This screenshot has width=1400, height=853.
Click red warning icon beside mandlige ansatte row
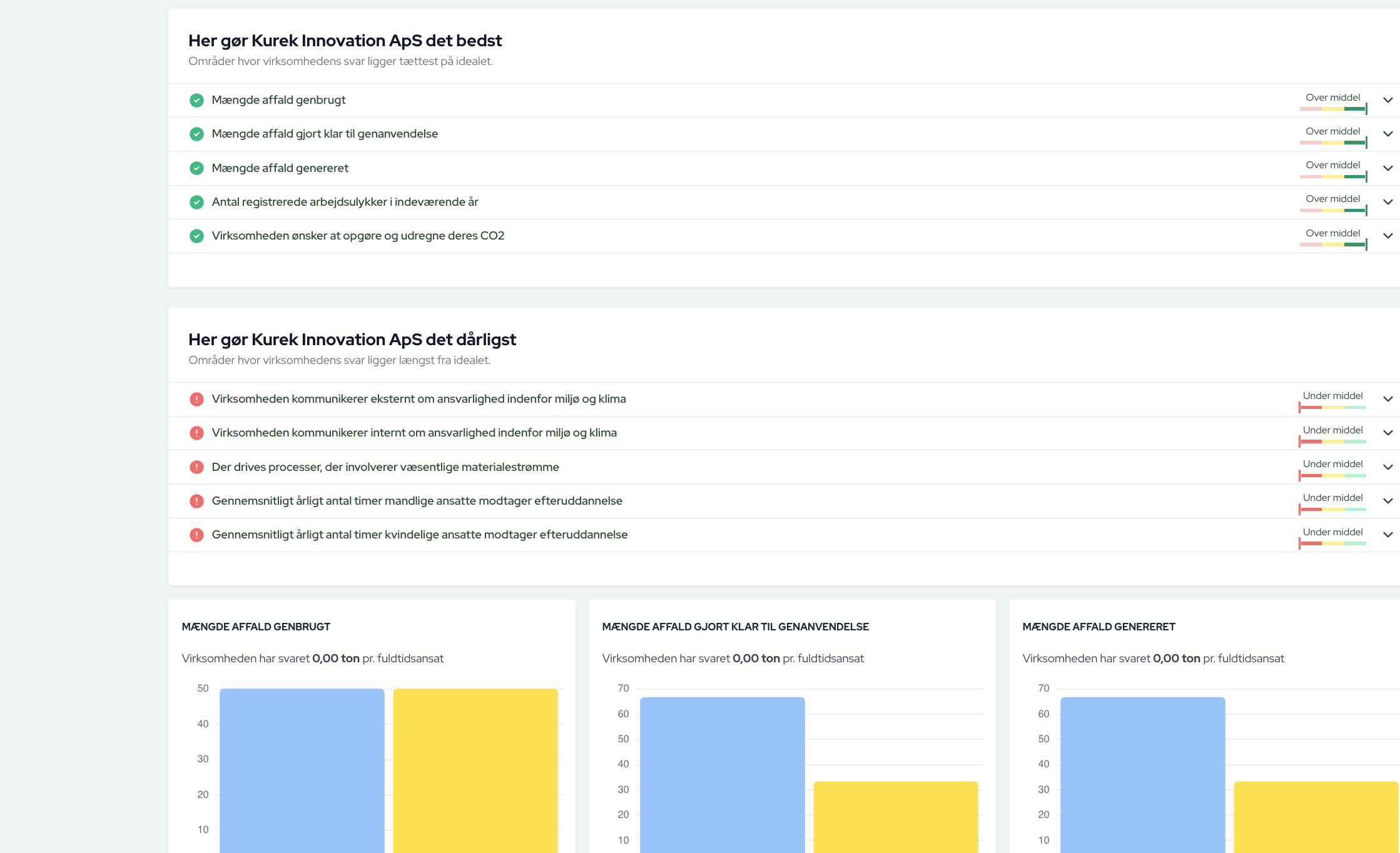tap(196, 501)
